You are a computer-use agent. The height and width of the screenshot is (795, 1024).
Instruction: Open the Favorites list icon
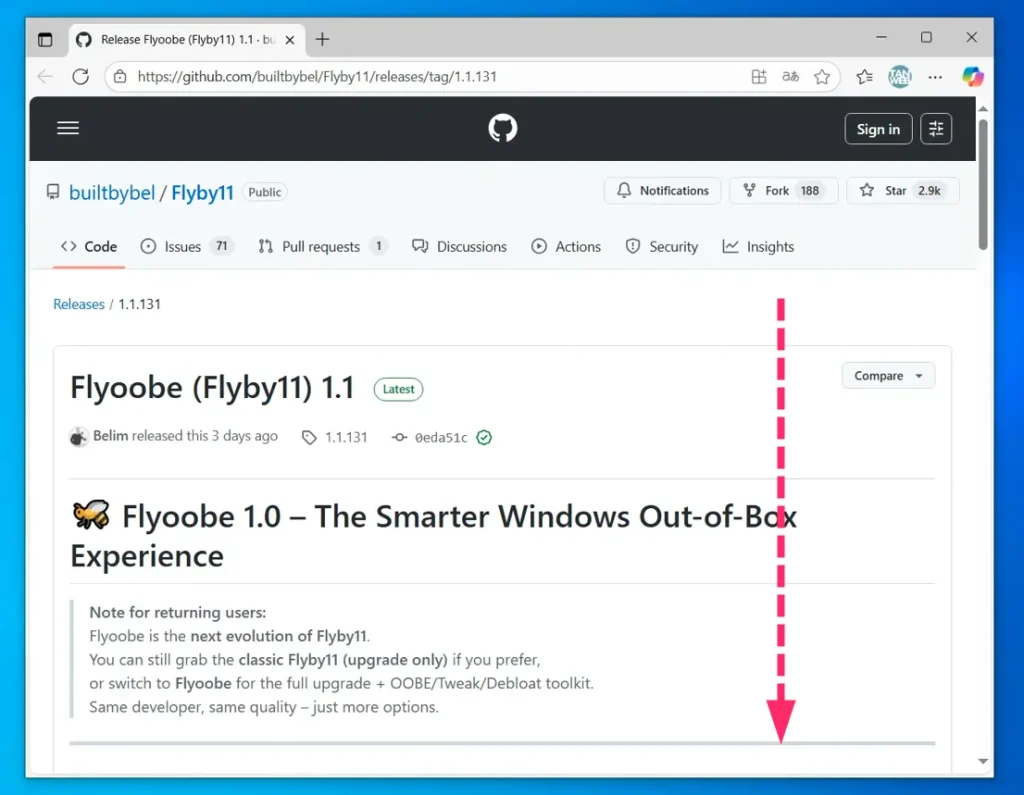pyautogui.click(x=865, y=76)
